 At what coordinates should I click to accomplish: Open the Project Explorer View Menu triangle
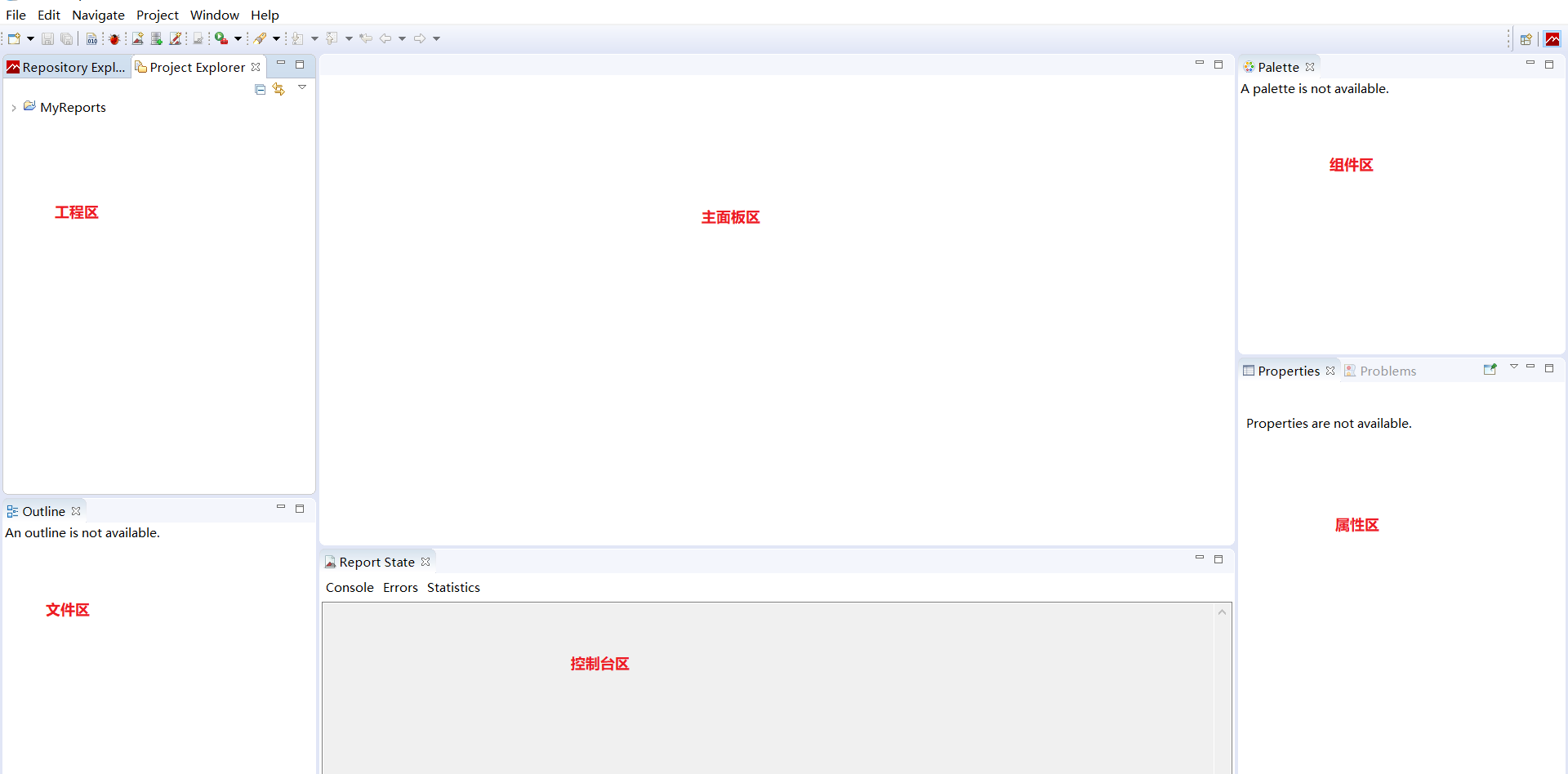click(x=302, y=87)
